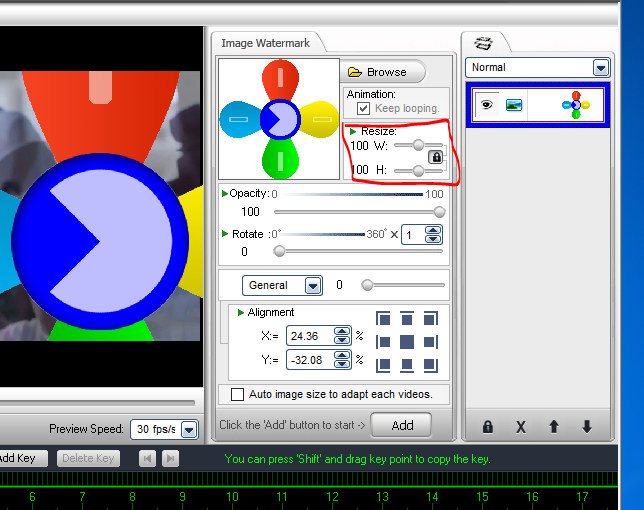Align watermark to top-center
Screen dimensions: 644x510
coord(407,318)
